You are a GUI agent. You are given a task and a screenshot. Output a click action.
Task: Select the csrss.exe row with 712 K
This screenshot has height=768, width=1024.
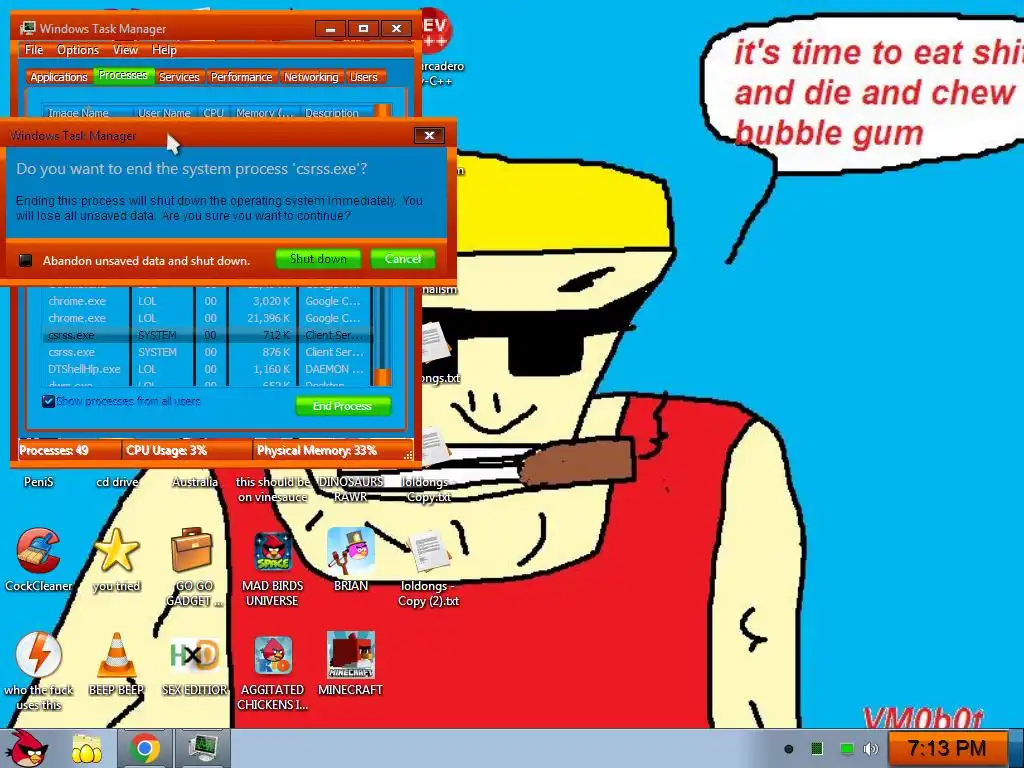208,335
